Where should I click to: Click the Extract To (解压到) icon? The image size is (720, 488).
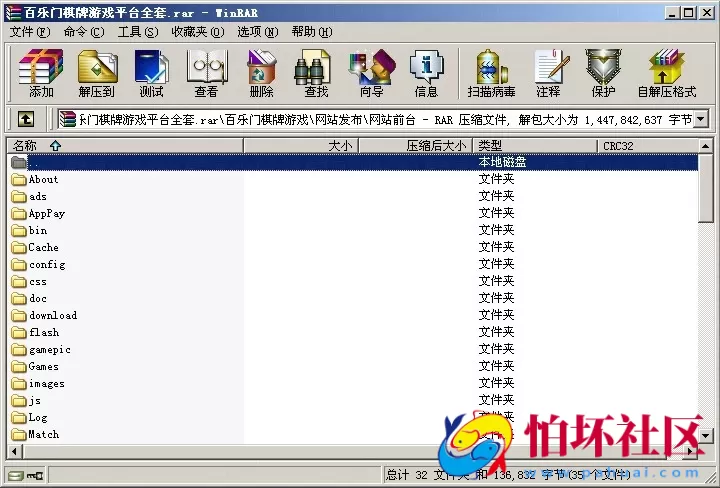click(96, 73)
